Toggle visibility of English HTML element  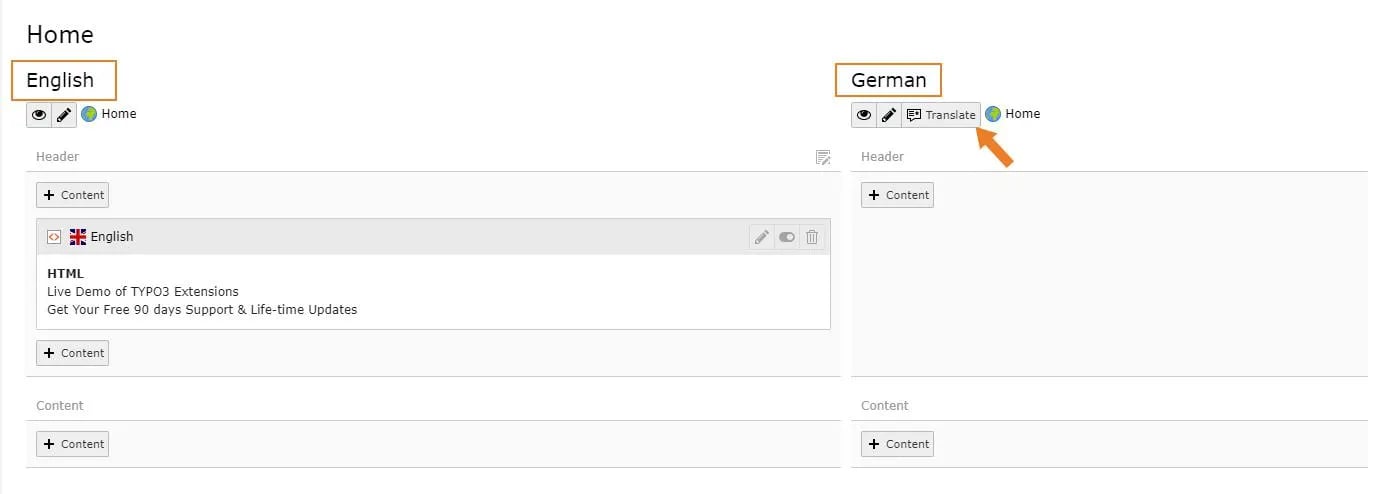coord(787,237)
